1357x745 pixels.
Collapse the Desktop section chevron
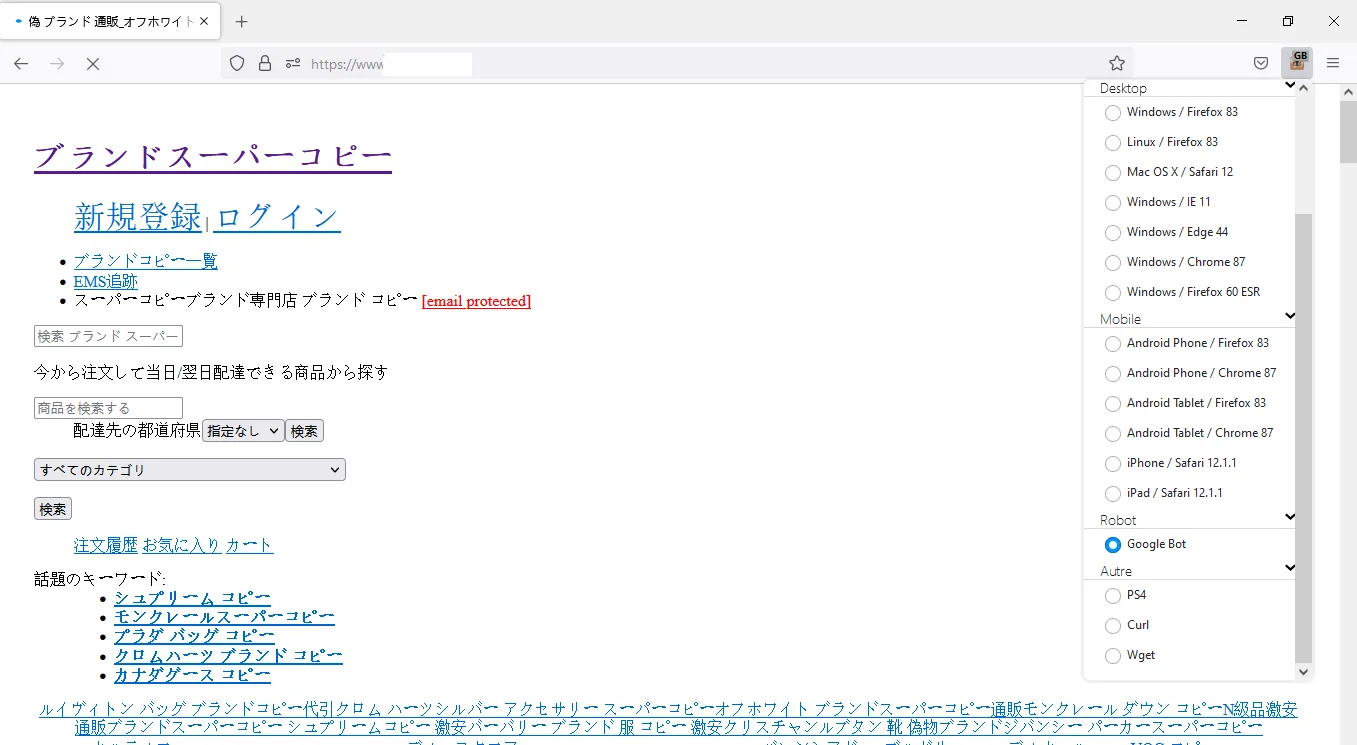coord(1289,86)
